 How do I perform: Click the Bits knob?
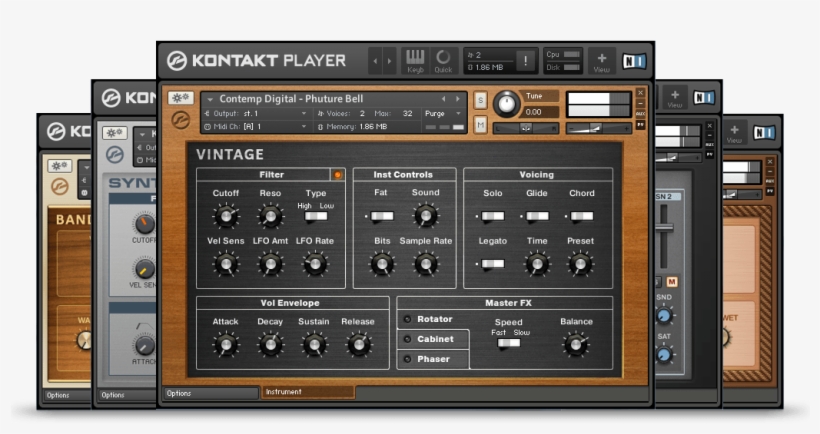[x=382, y=264]
